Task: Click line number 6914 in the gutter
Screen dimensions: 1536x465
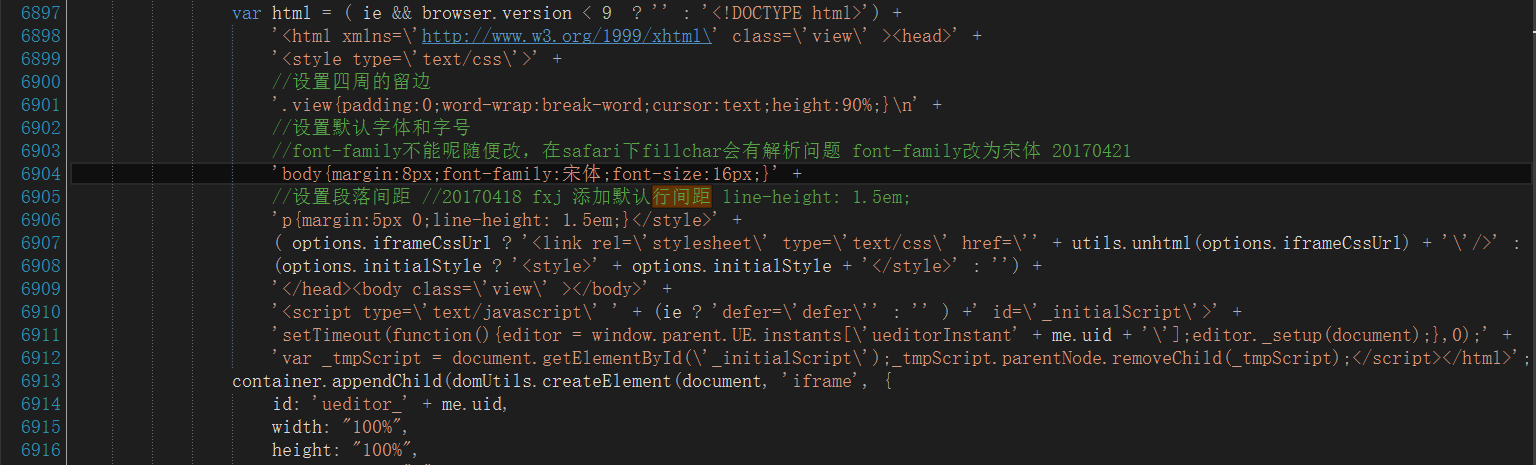Action: 41,404
